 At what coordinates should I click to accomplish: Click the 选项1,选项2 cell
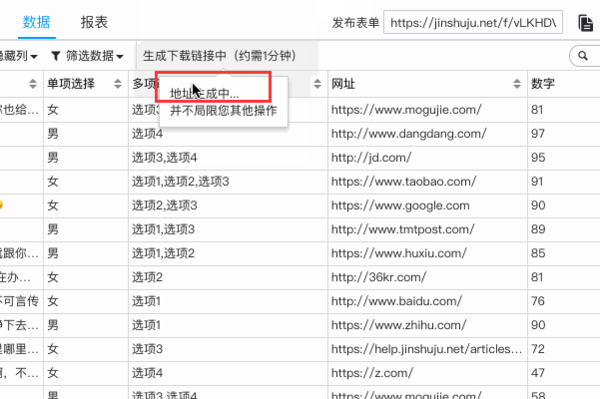[x=228, y=253]
